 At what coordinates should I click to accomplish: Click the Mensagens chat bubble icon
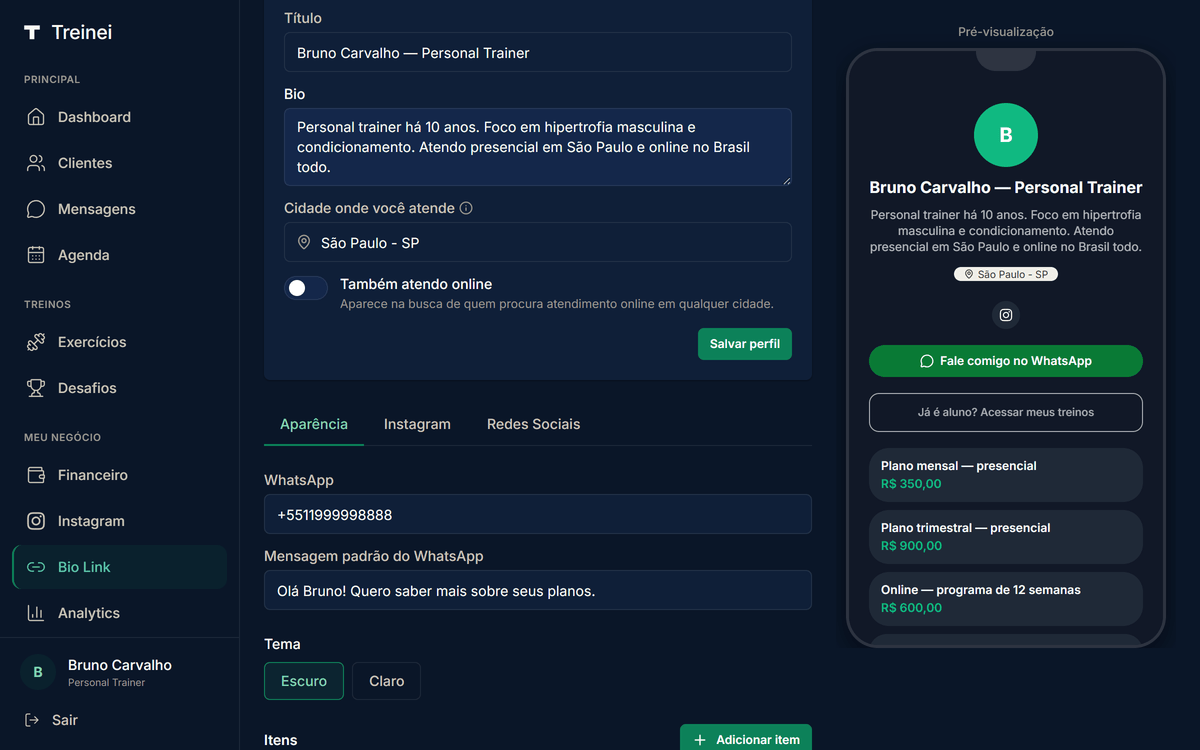[36, 209]
